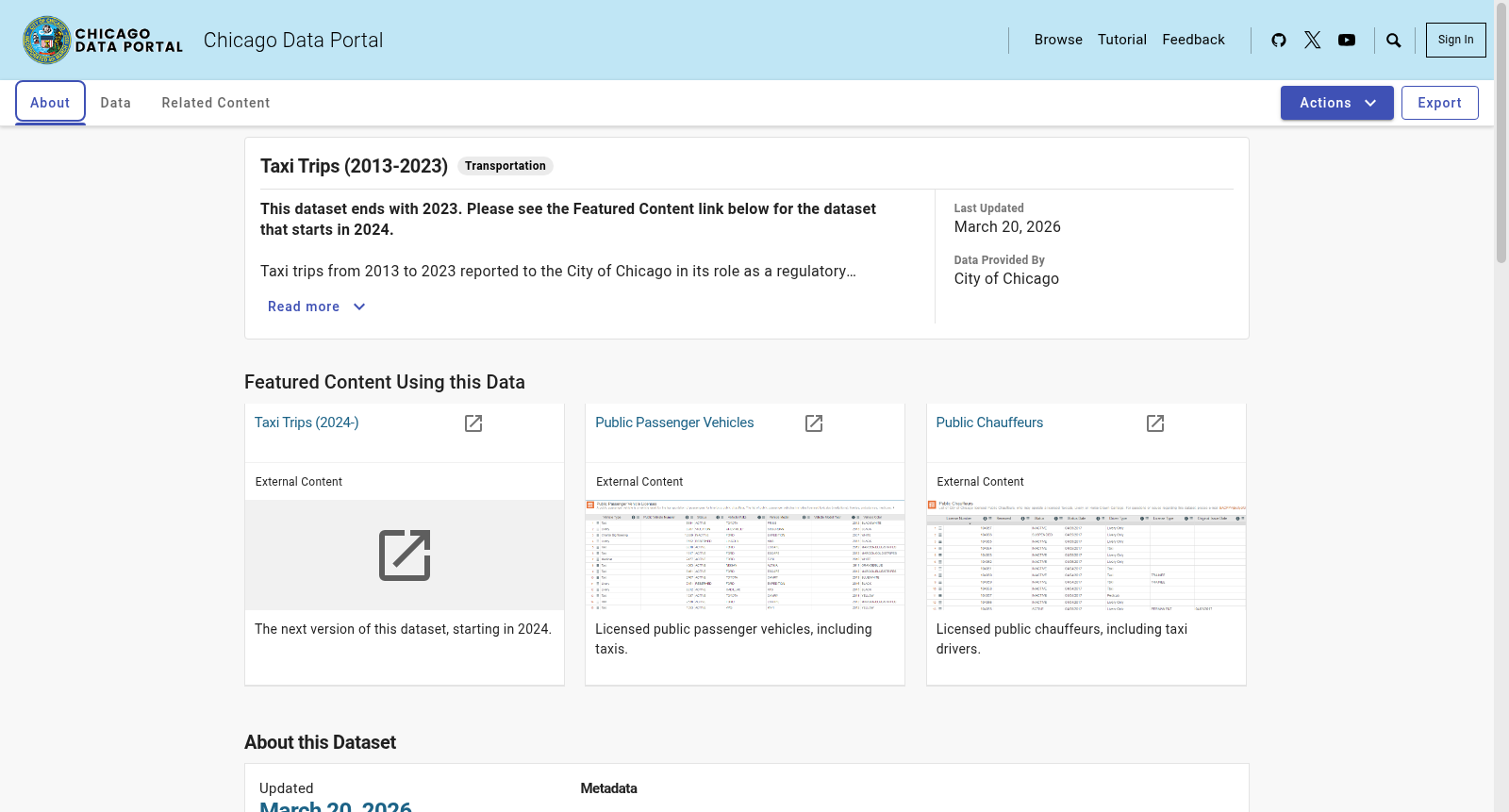Switch to the Data tab
The image size is (1509, 812).
[116, 103]
